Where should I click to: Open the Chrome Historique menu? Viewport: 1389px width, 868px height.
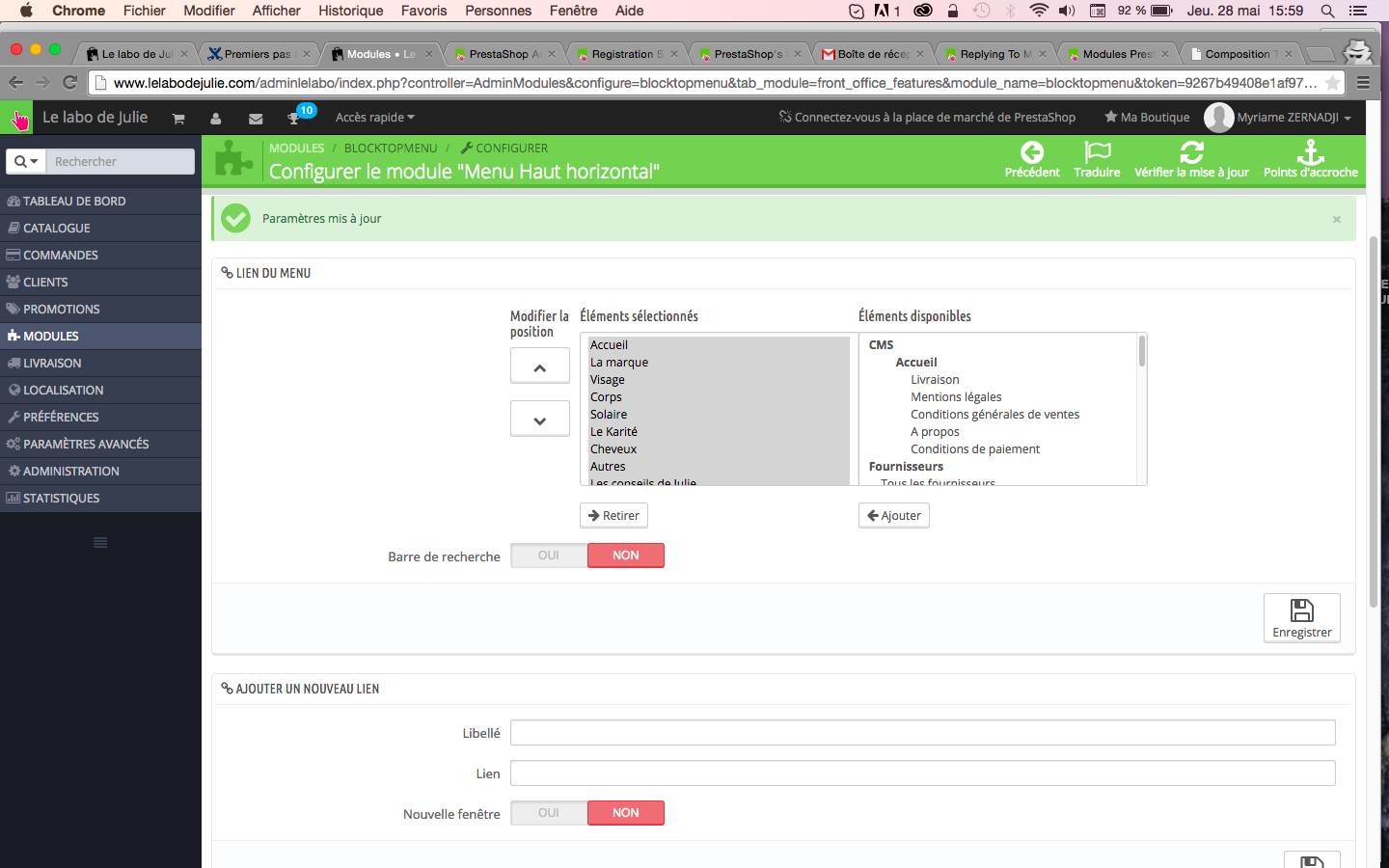tap(351, 11)
